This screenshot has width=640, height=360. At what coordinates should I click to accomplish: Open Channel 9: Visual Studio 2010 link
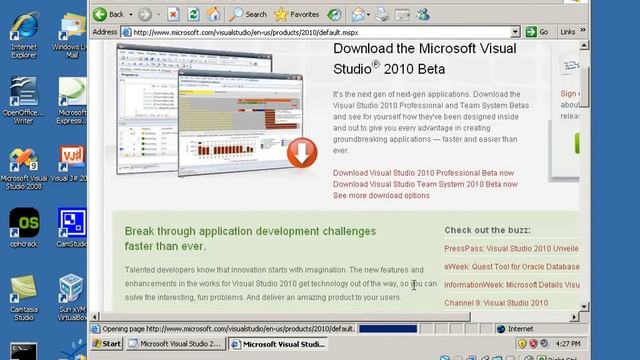click(496, 303)
